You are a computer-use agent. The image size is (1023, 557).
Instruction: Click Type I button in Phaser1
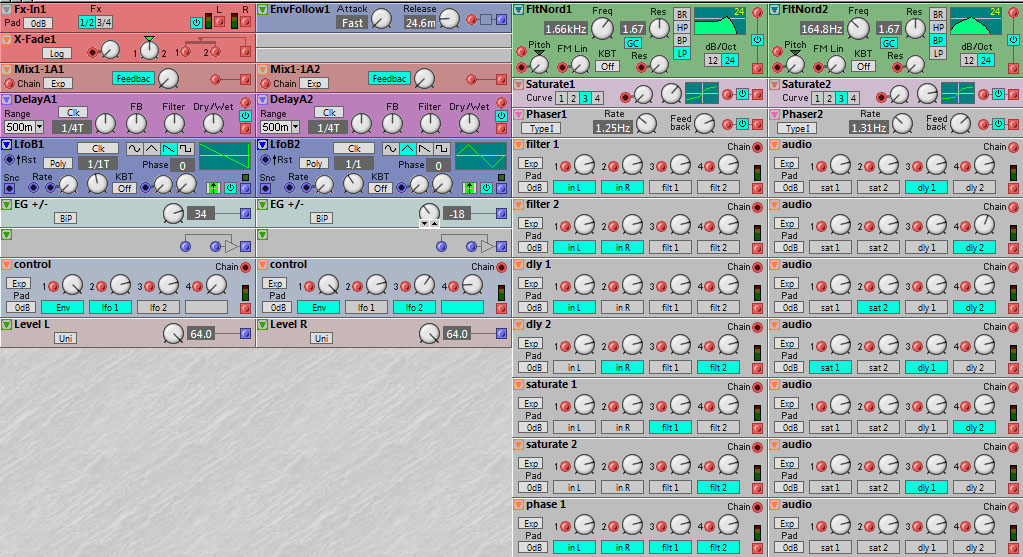542,128
